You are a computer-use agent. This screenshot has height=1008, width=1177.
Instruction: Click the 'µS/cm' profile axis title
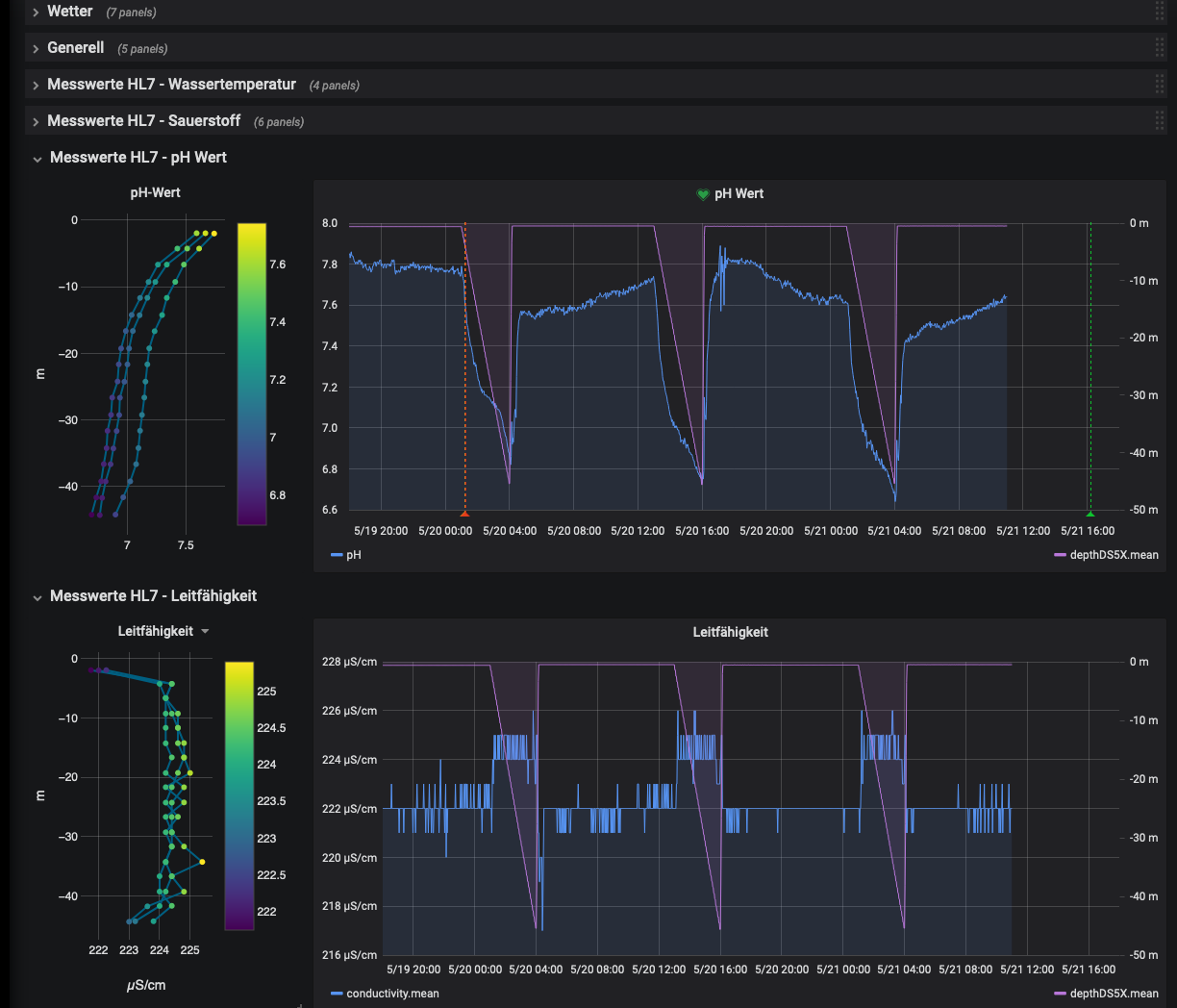(x=146, y=985)
